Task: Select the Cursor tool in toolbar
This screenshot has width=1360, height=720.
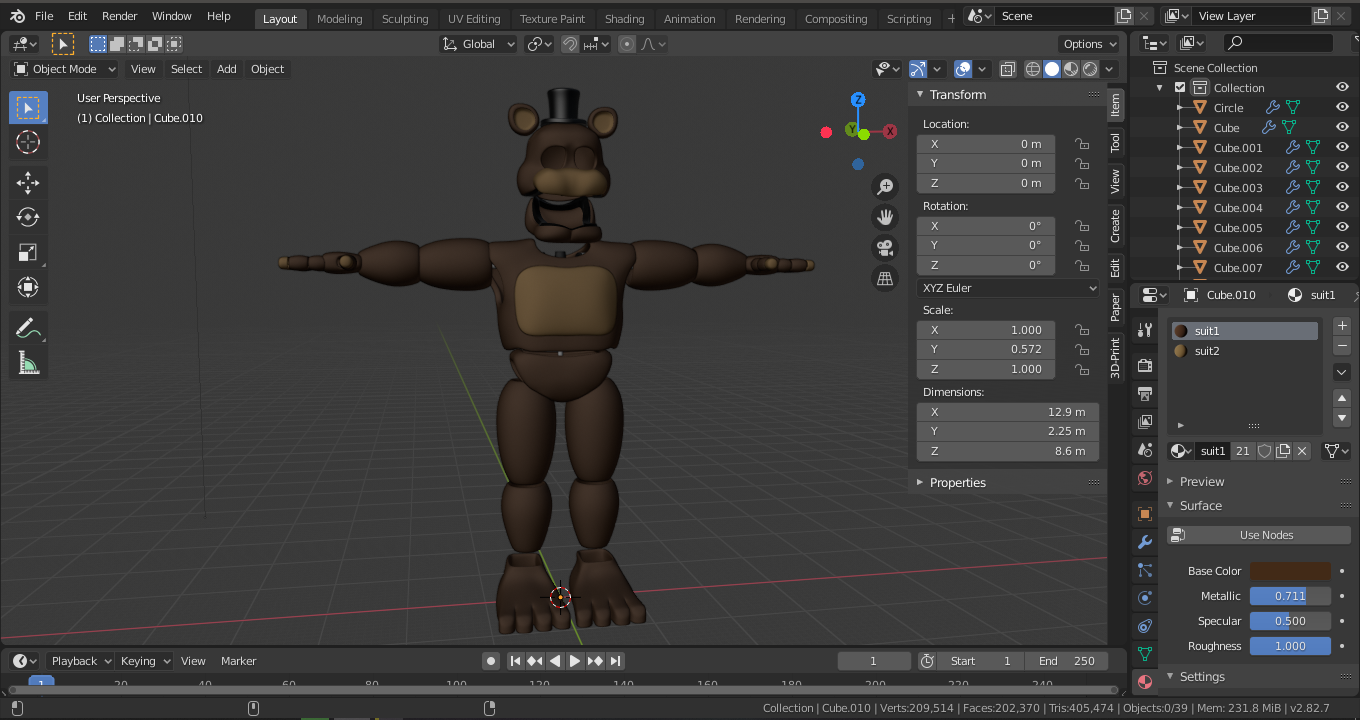Action: pyautogui.click(x=28, y=142)
